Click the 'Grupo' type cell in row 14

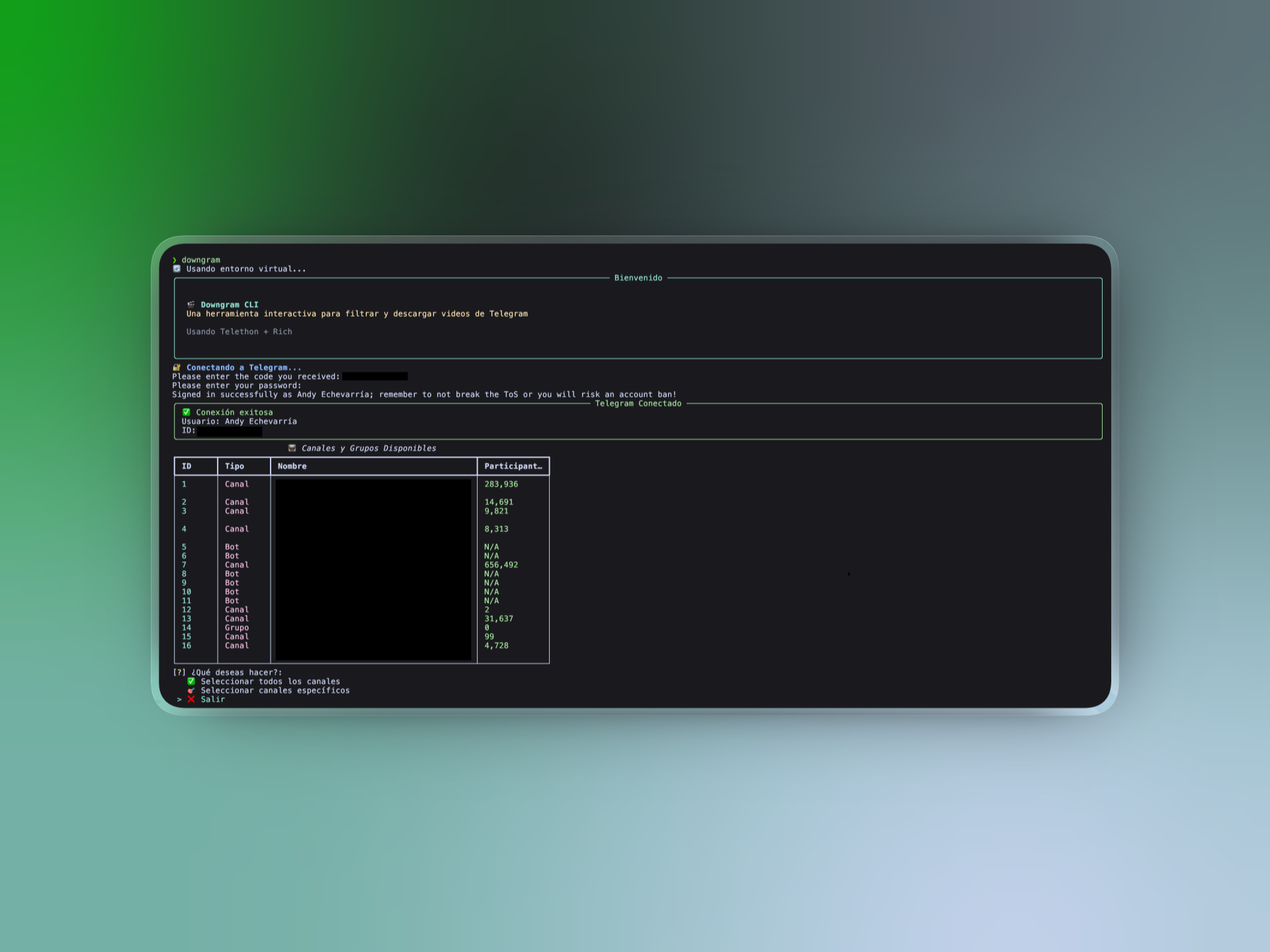[x=237, y=628]
